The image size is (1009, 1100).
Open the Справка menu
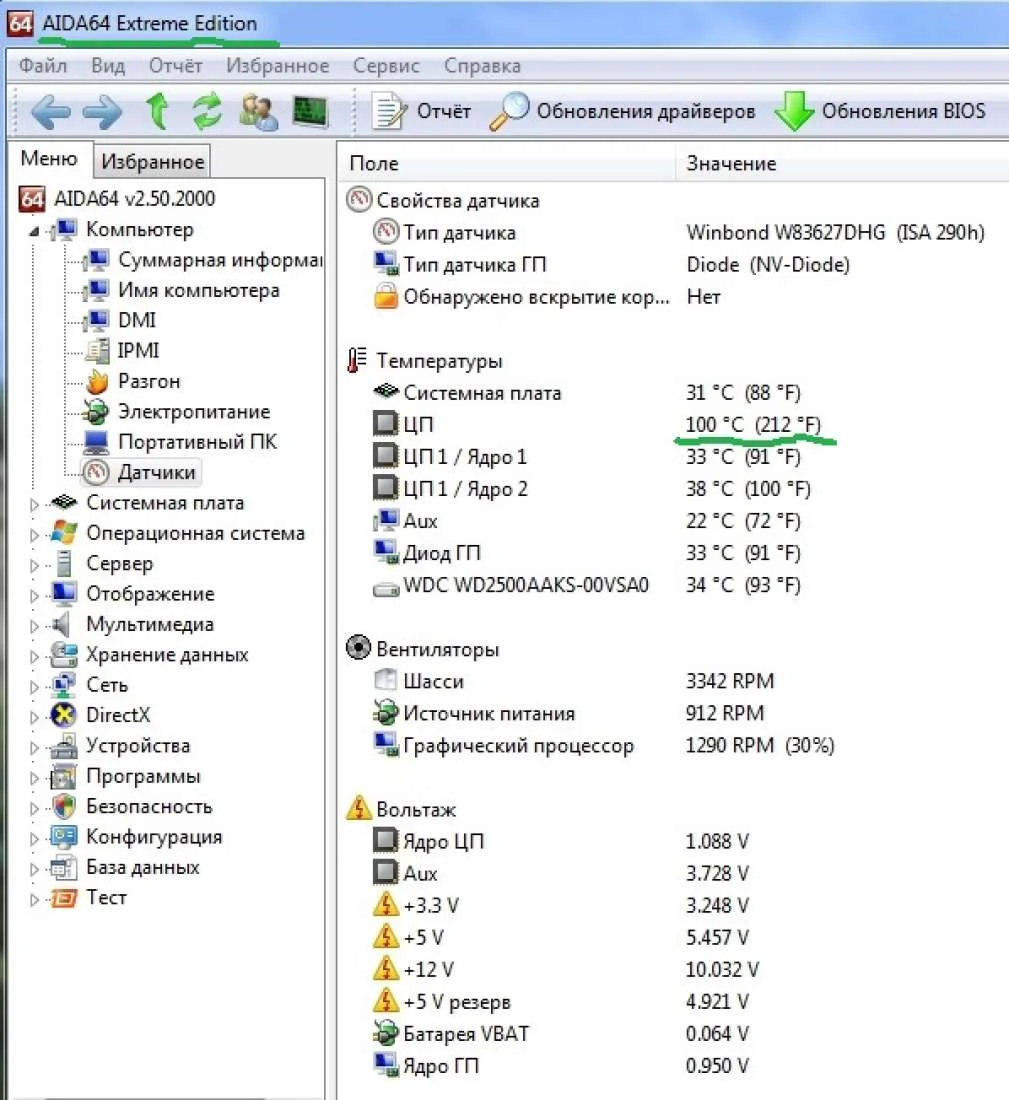point(482,66)
